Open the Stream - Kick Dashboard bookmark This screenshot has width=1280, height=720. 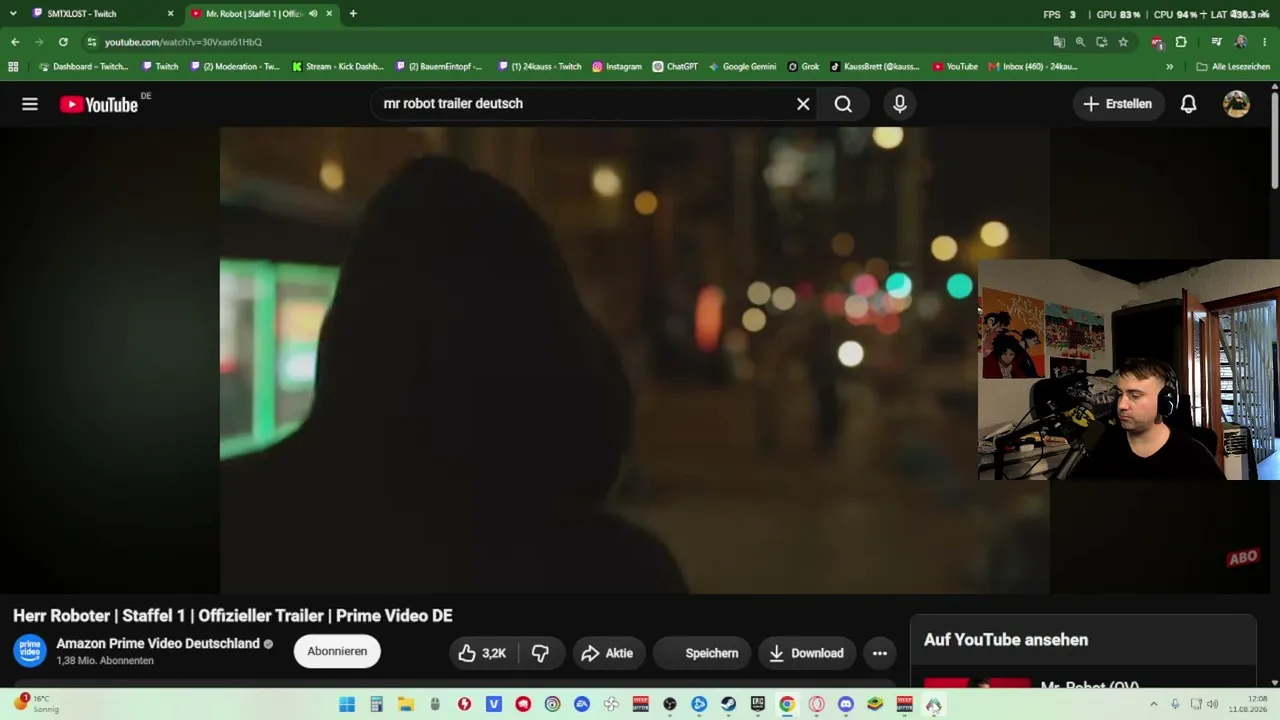(x=338, y=67)
